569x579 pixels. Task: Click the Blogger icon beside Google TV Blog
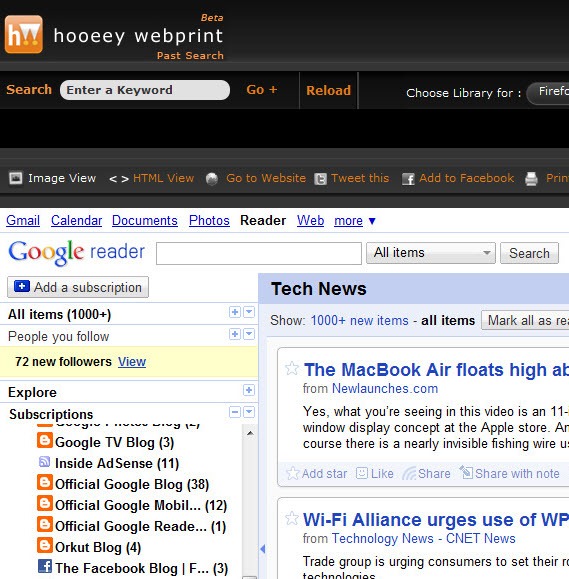[45, 441]
